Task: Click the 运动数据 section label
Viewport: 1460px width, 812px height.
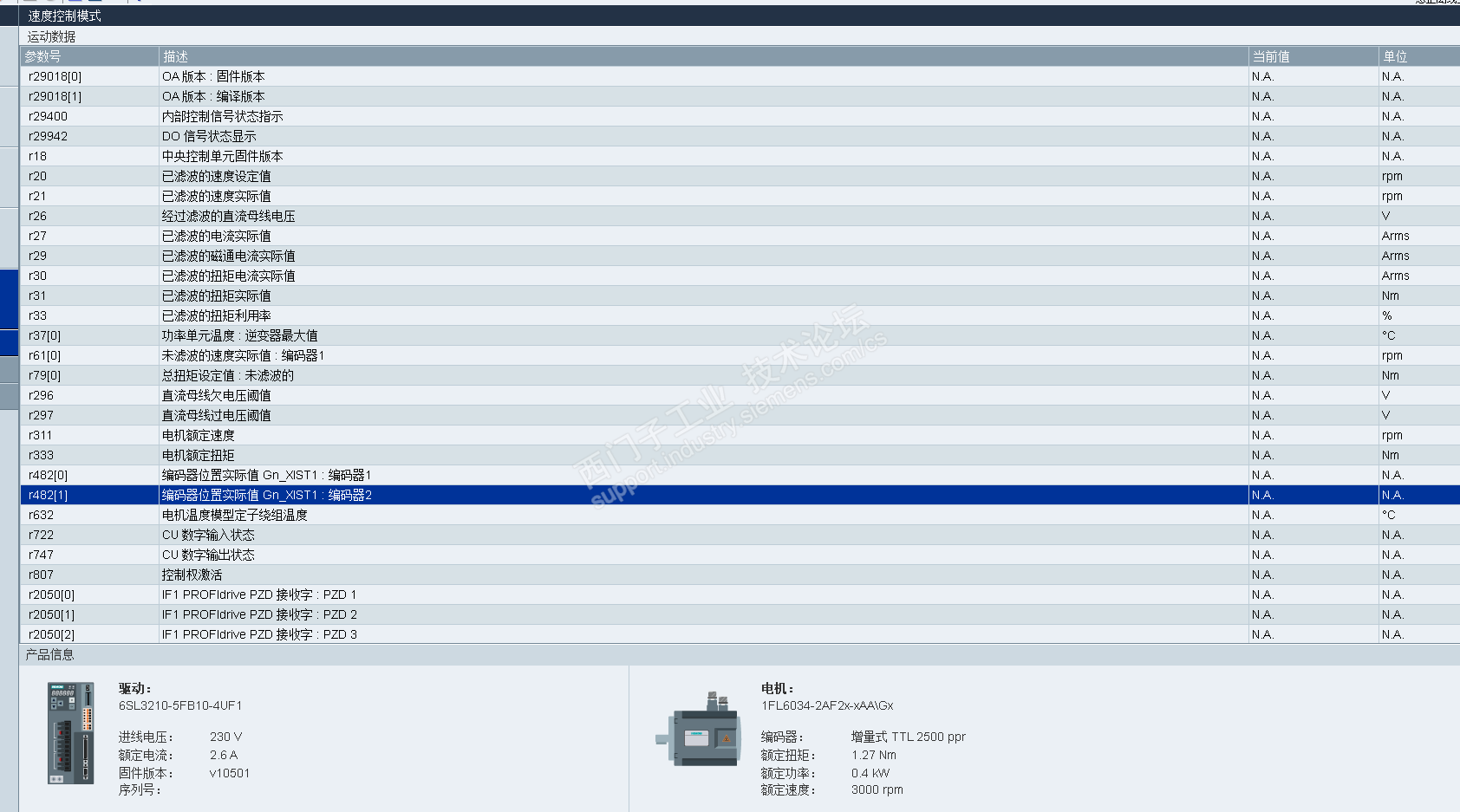Action: [x=51, y=36]
